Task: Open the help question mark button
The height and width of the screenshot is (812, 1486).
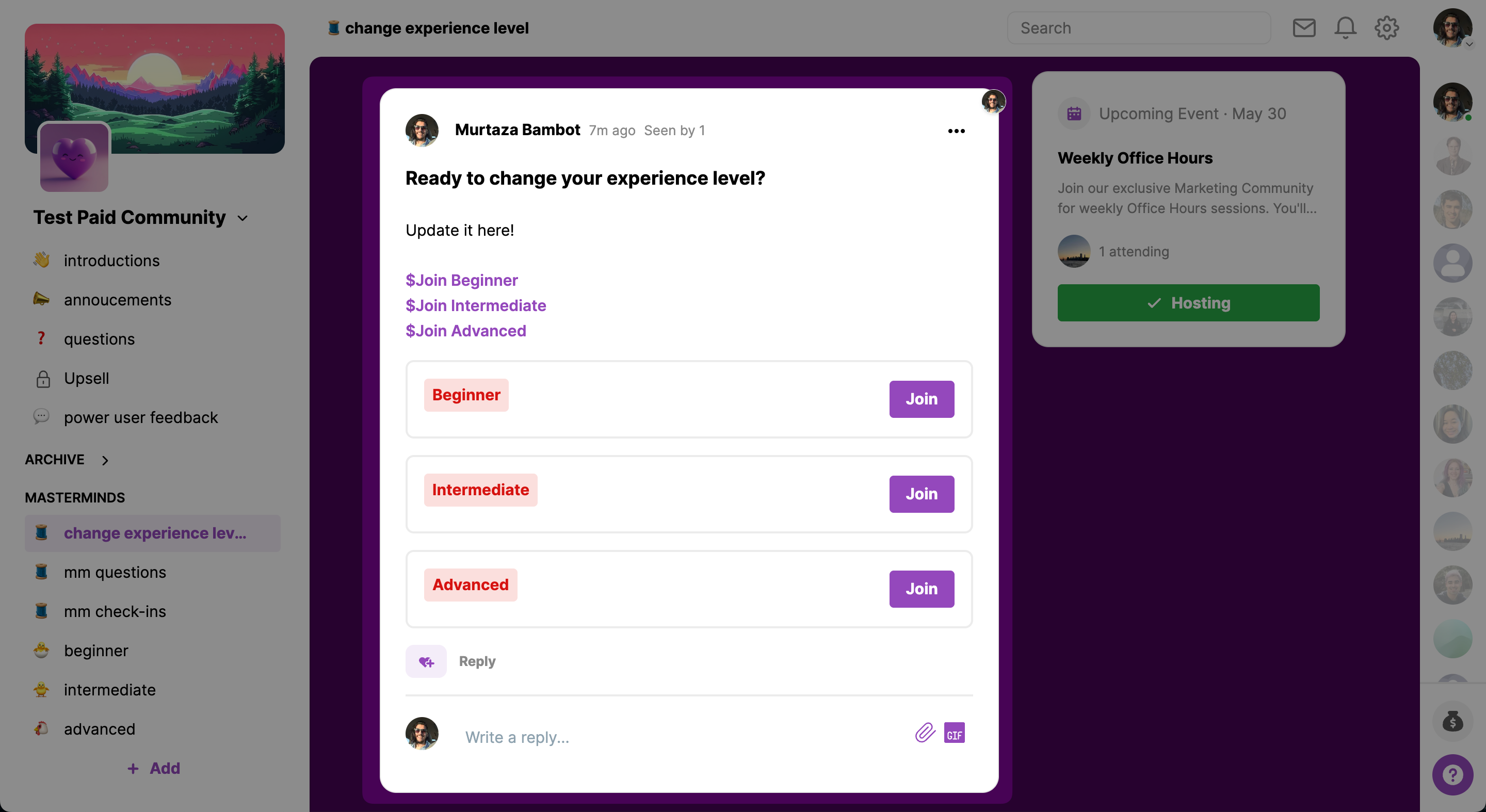Action: pyautogui.click(x=1452, y=774)
